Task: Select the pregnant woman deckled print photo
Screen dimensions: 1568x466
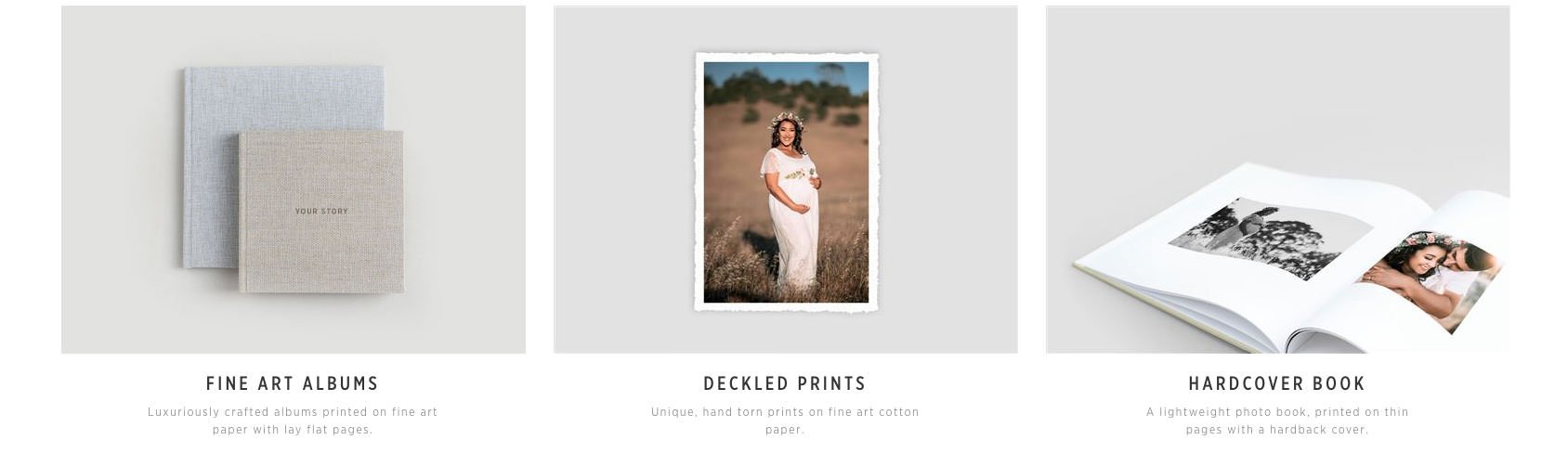Action: tap(786, 182)
